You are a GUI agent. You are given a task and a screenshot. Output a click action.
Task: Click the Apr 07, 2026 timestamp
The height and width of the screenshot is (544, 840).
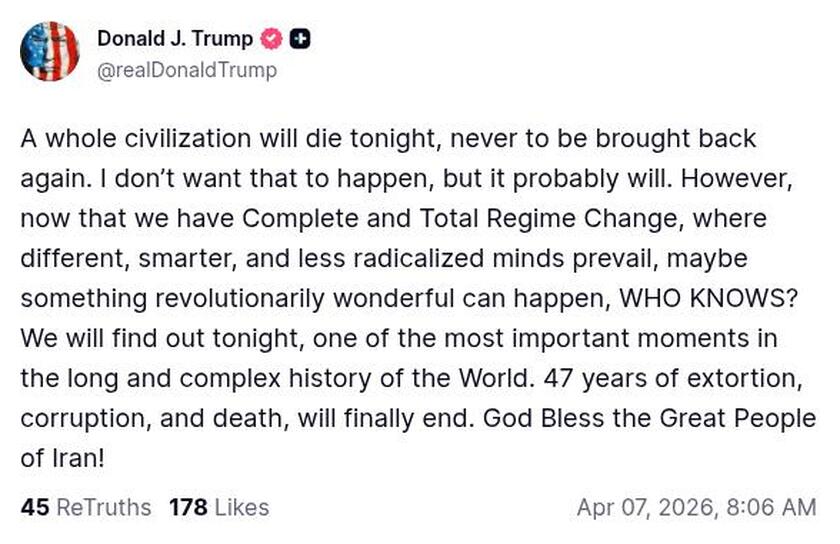click(645, 507)
